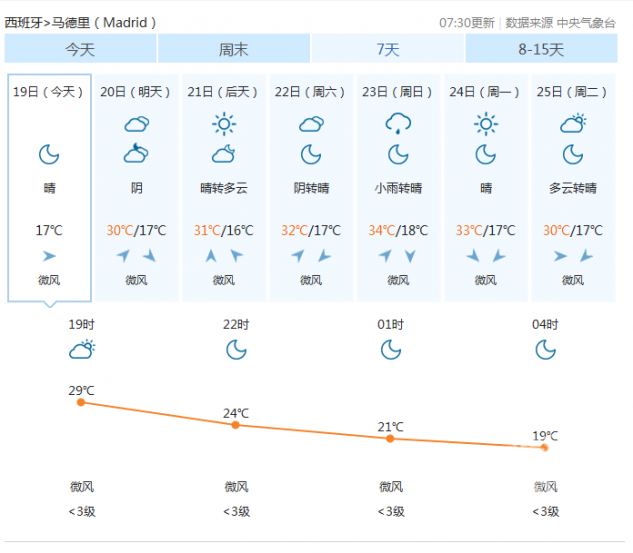Viewport: 633px width, 553px height.
Task: Click the 多云转晴 description on 25日
Action: tap(573, 188)
